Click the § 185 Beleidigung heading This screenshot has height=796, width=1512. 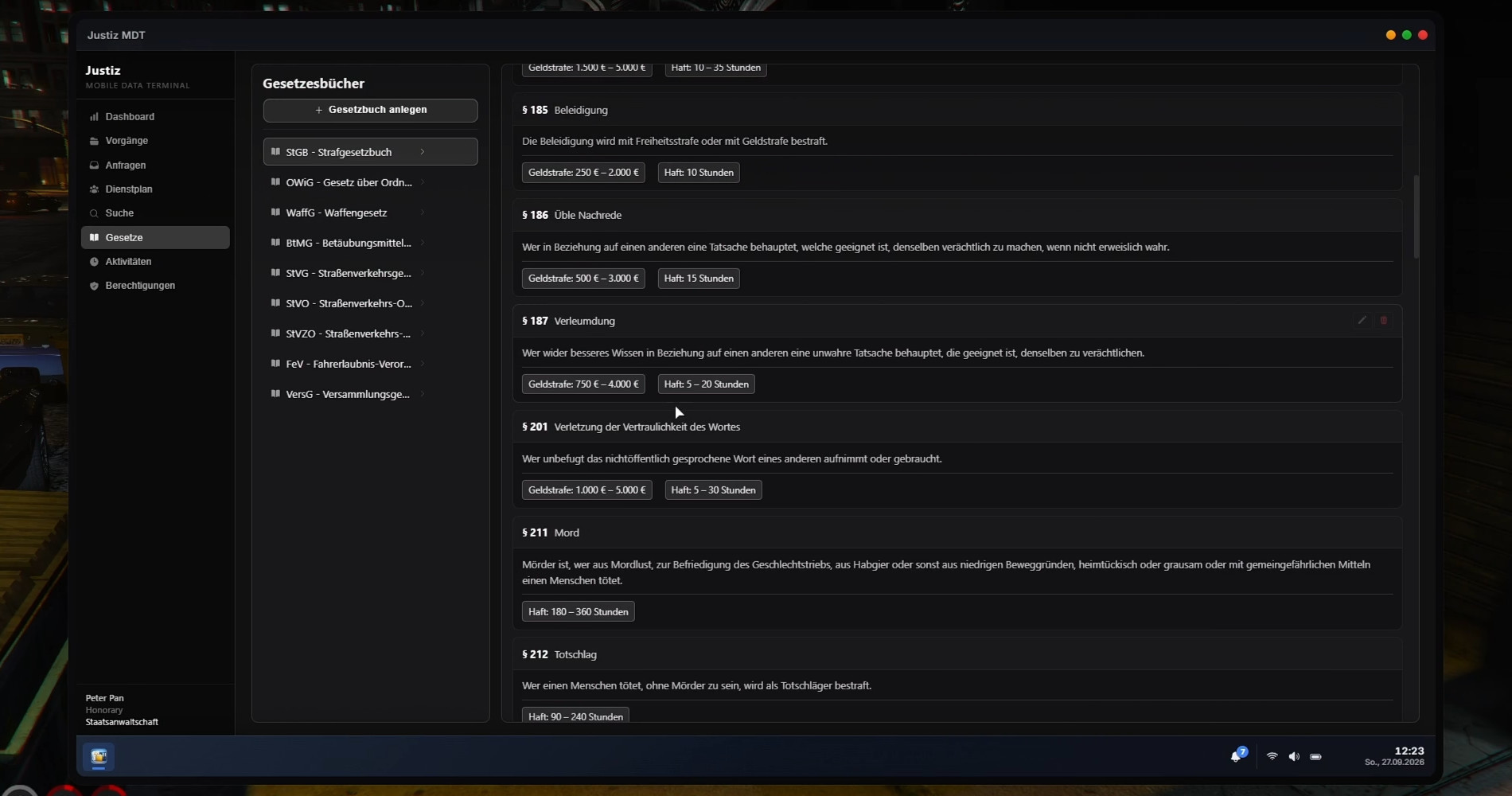pos(564,110)
